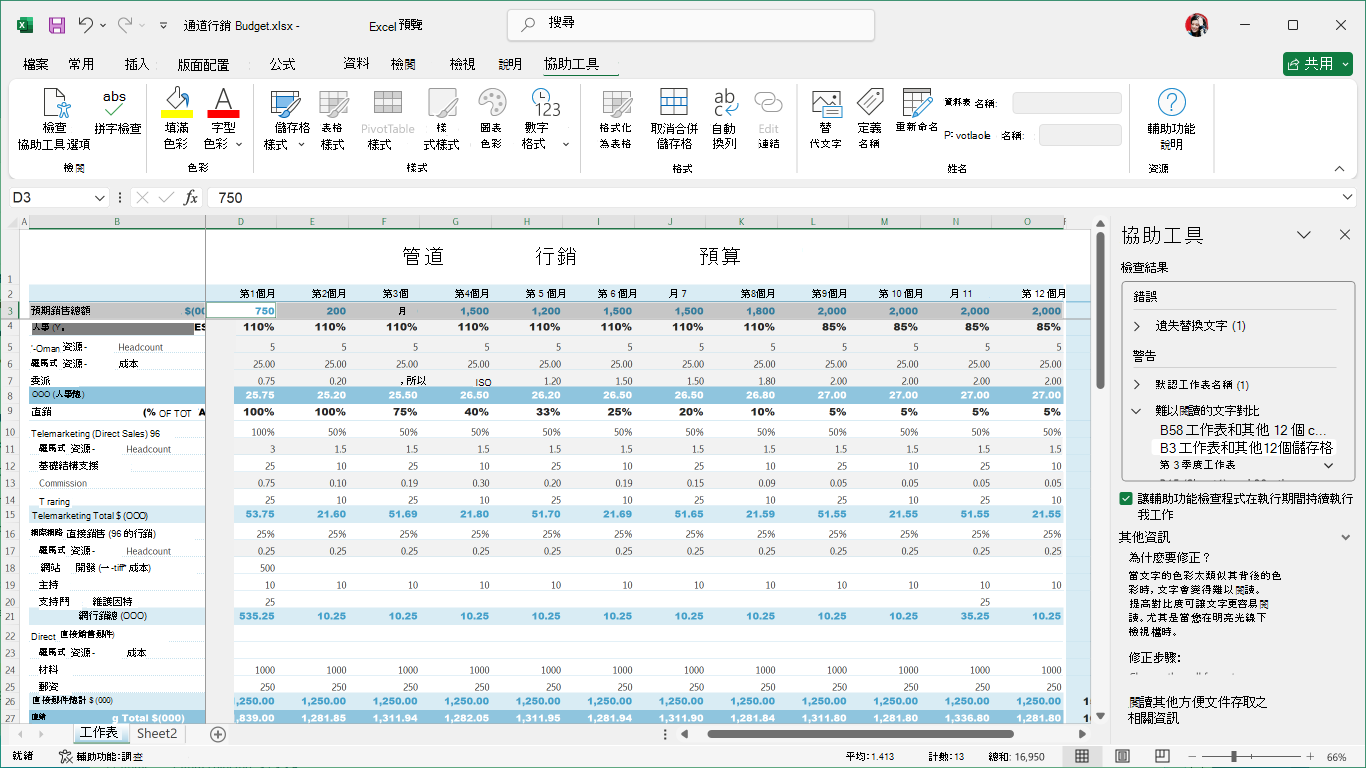Screen dimensions: 1366x768
Task: Open the 字型色彩 dropdown arrow
Action: point(239,144)
